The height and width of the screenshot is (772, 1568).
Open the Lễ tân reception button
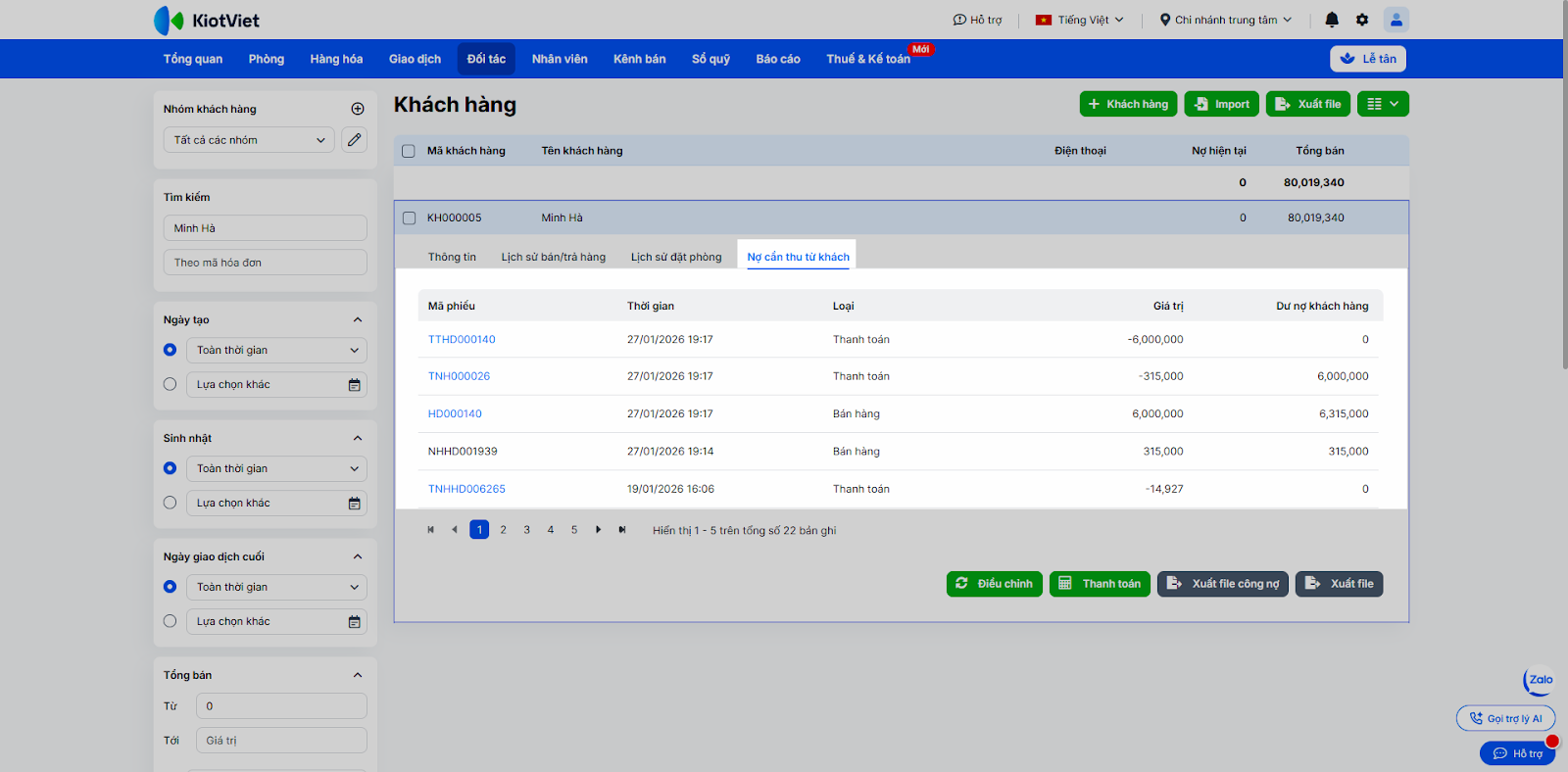tap(1368, 59)
